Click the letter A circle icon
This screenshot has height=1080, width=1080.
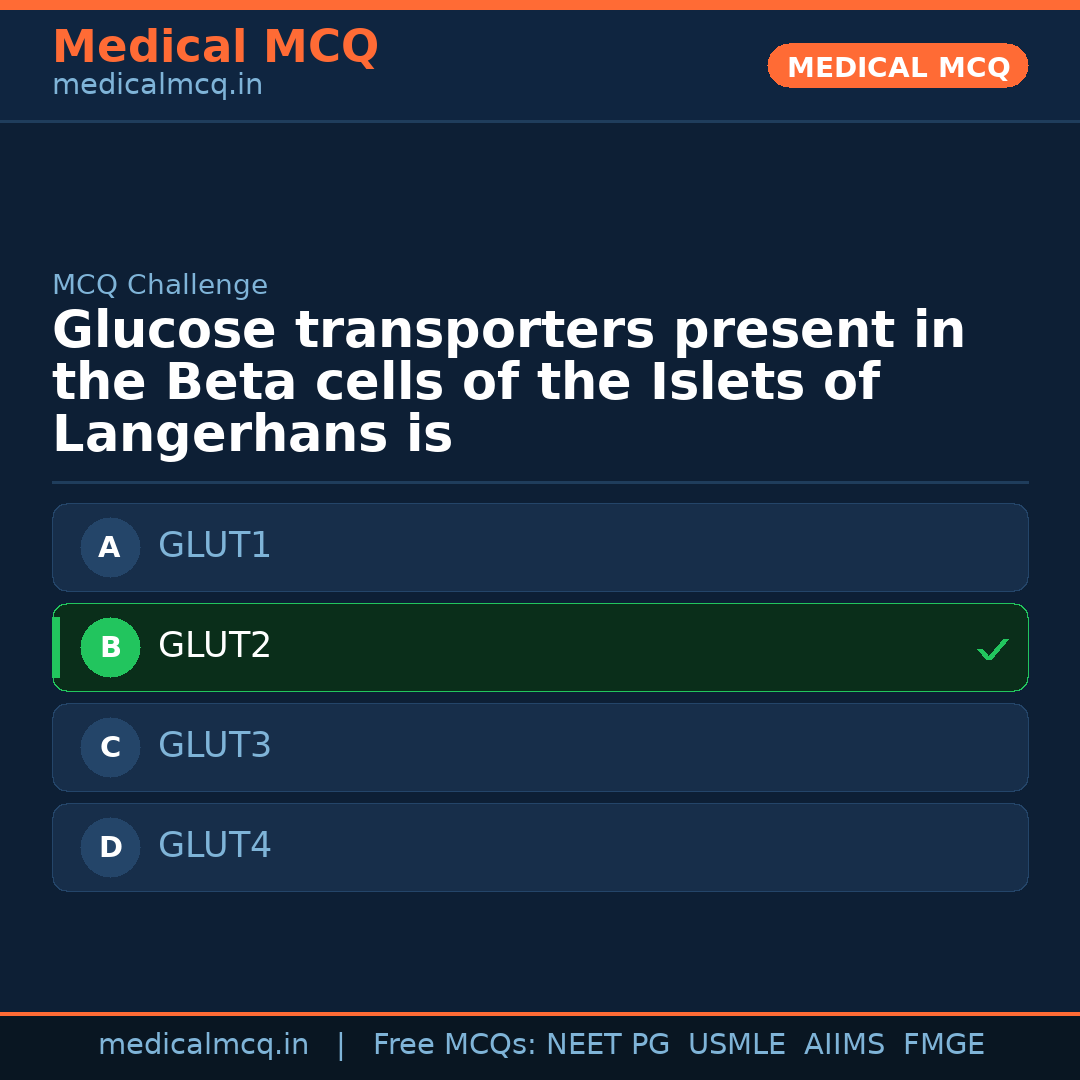(x=110, y=547)
